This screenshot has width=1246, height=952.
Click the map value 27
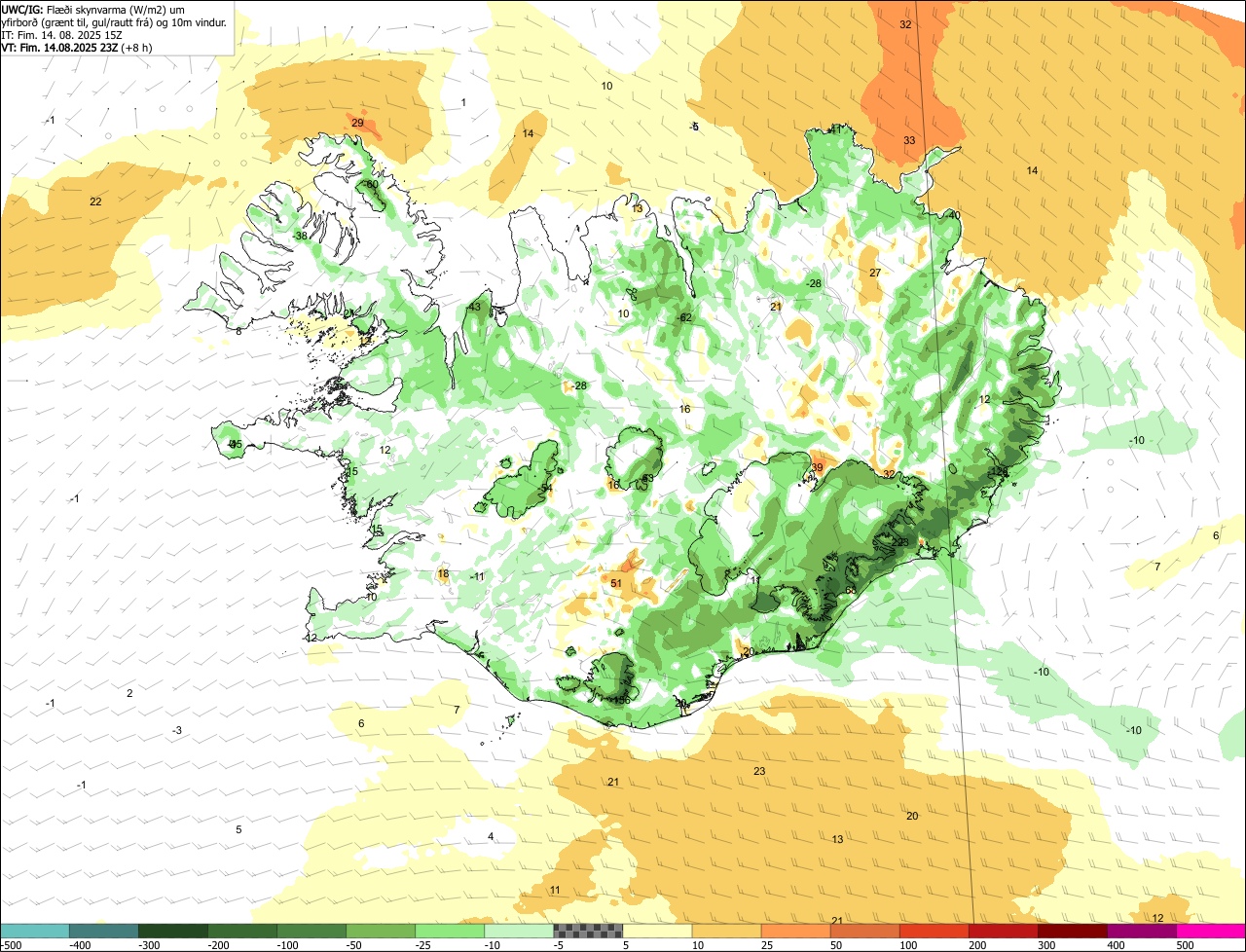[875, 274]
